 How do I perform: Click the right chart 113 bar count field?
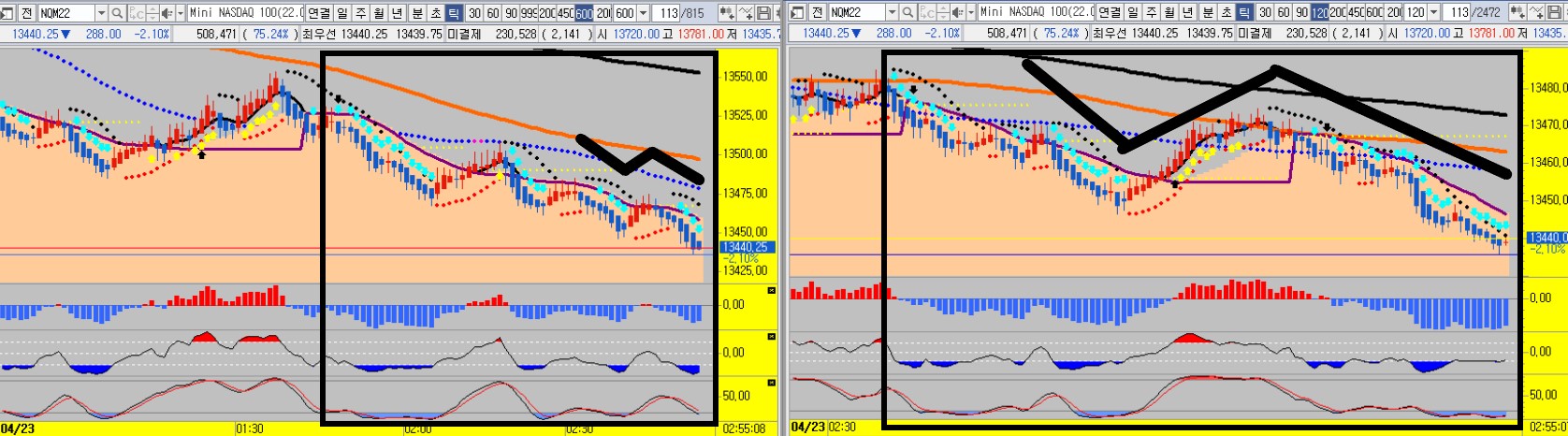click(x=1458, y=13)
